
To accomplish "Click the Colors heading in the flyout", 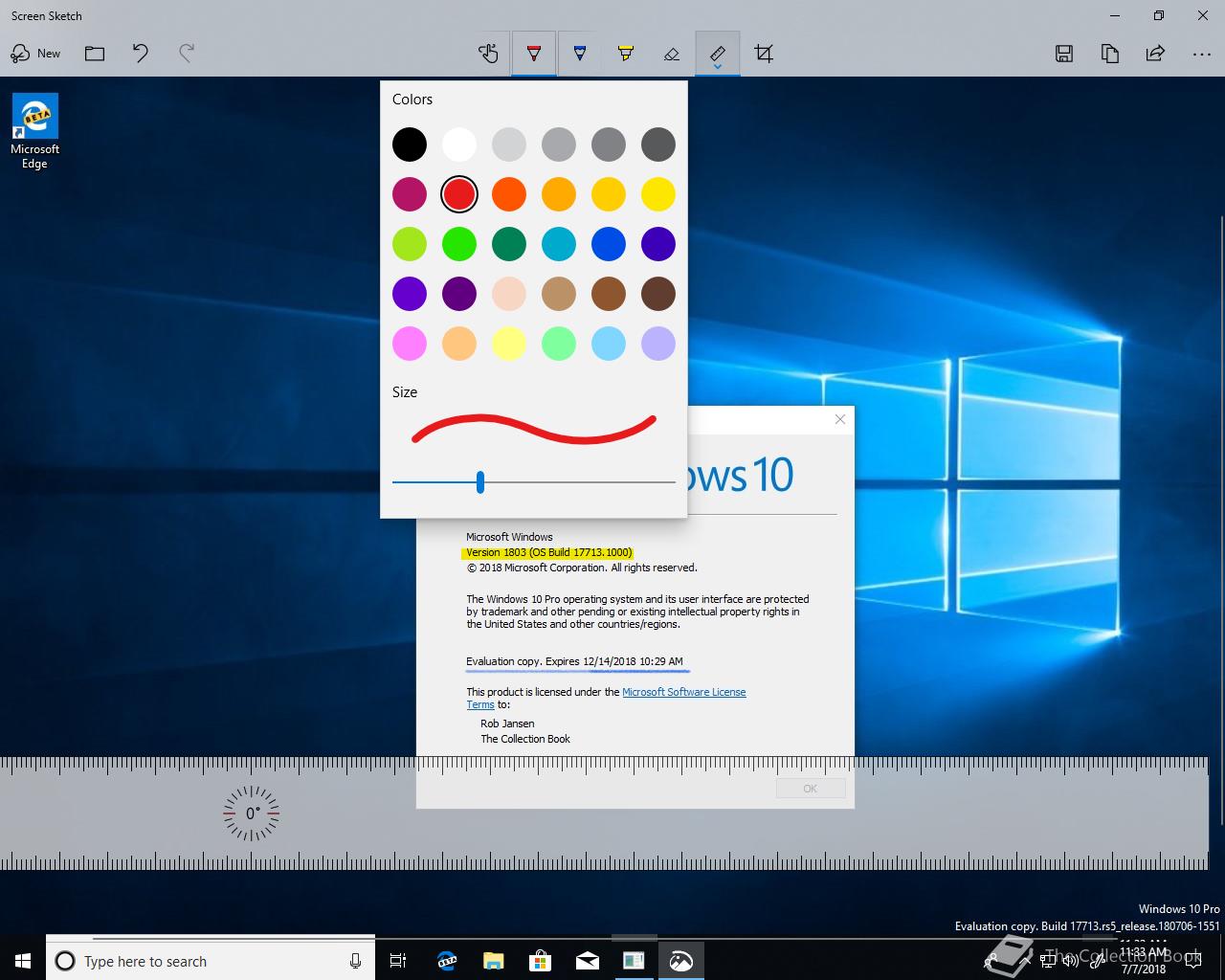I will 412,100.
